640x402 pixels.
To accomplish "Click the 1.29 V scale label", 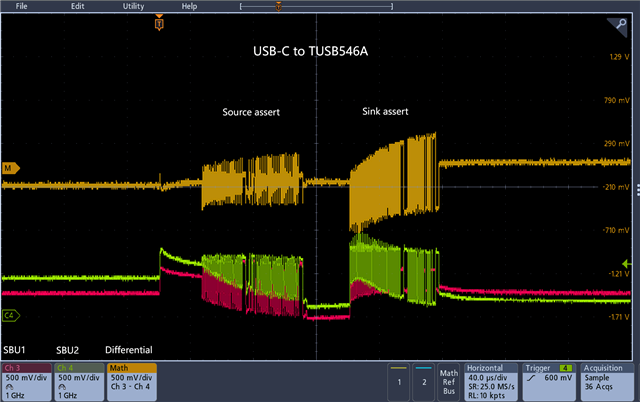I will click(619, 57).
